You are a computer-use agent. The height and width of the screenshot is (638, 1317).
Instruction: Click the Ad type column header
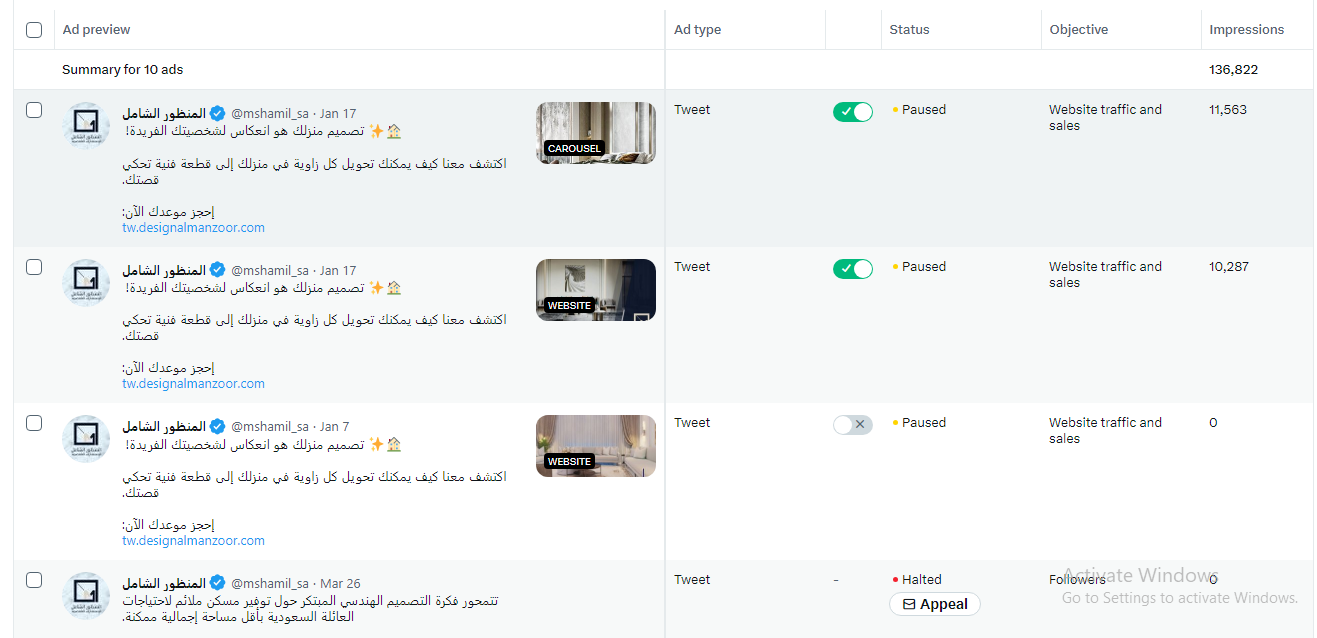point(697,30)
